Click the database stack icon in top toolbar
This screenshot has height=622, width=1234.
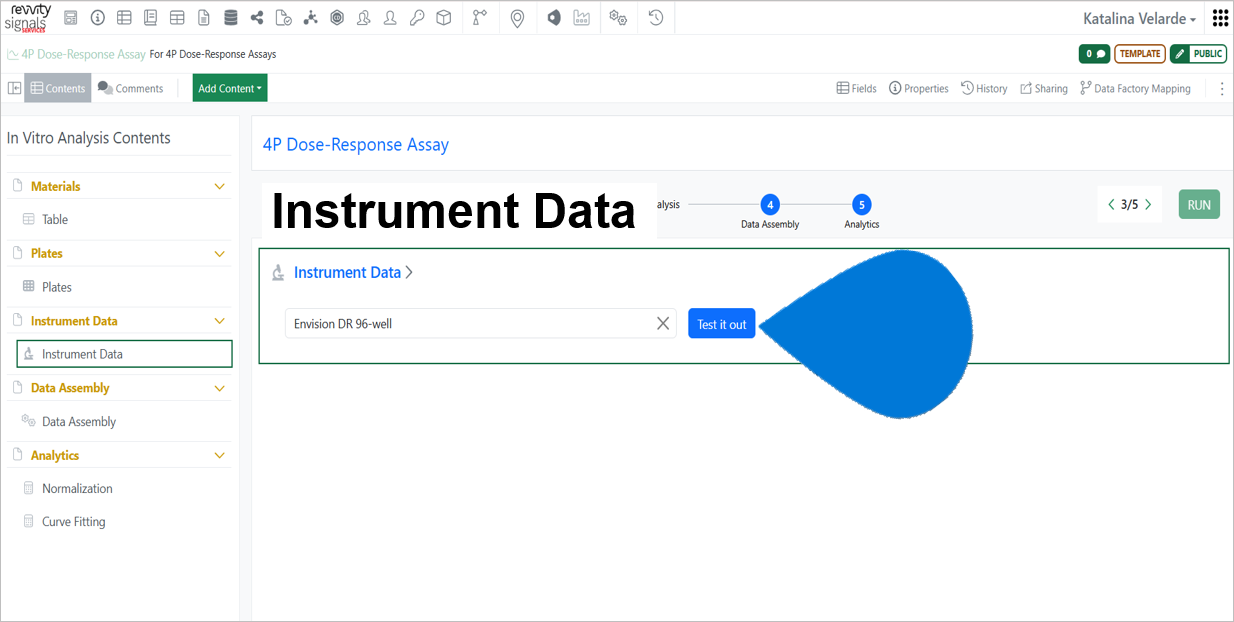coord(231,18)
